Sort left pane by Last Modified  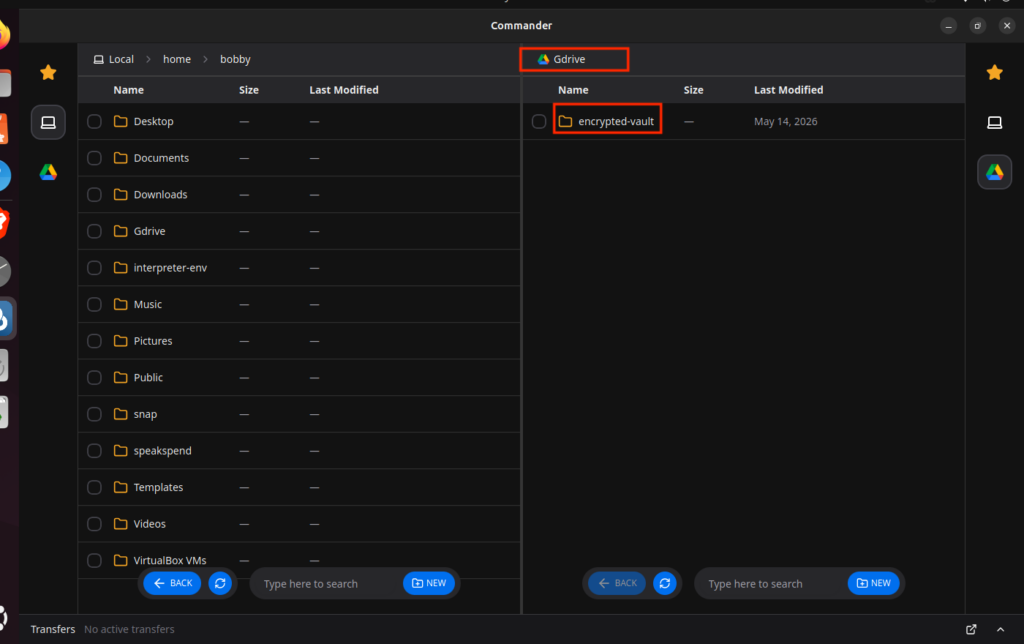coord(344,90)
